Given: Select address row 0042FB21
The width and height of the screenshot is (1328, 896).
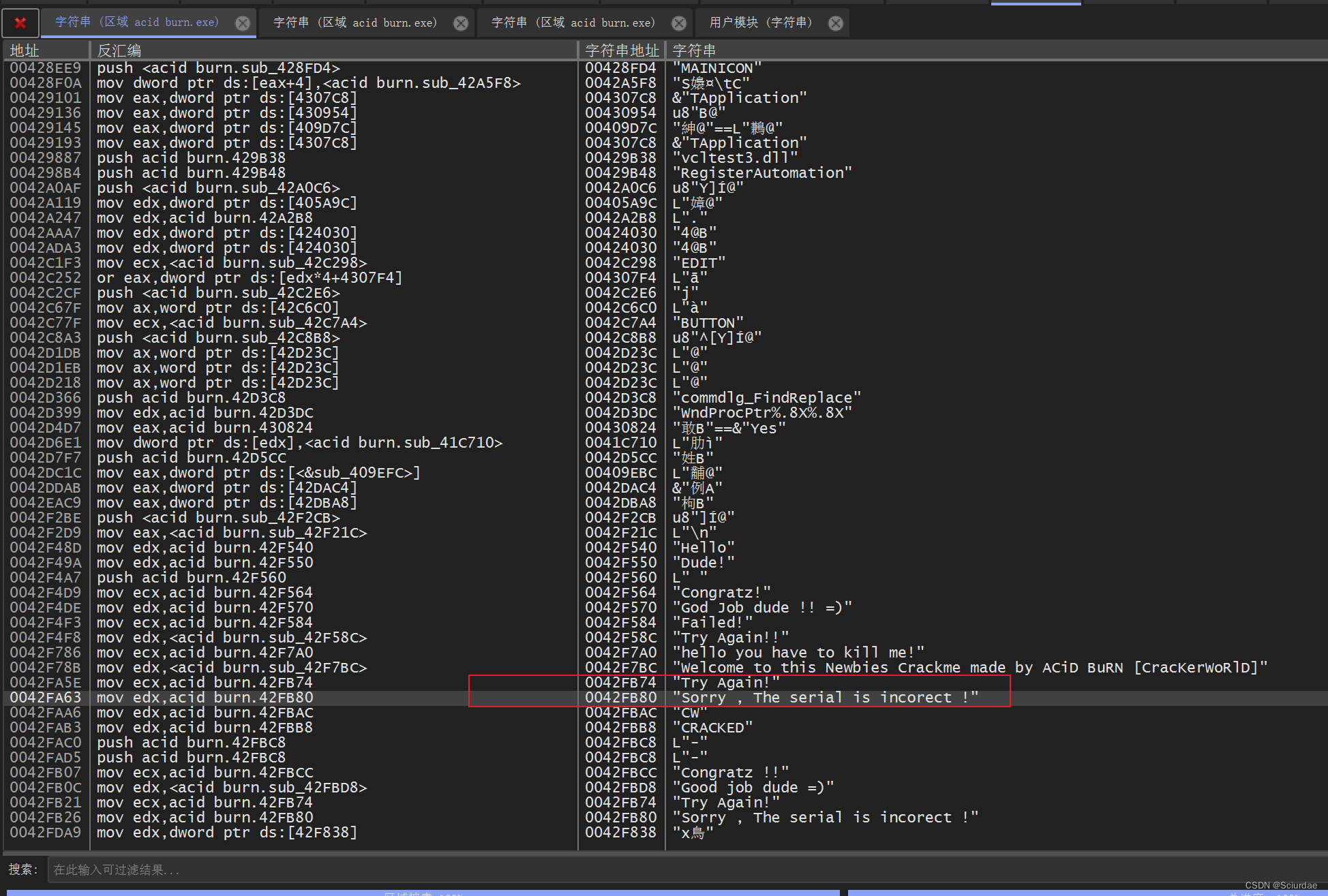Looking at the screenshot, I should pos(45,803).
